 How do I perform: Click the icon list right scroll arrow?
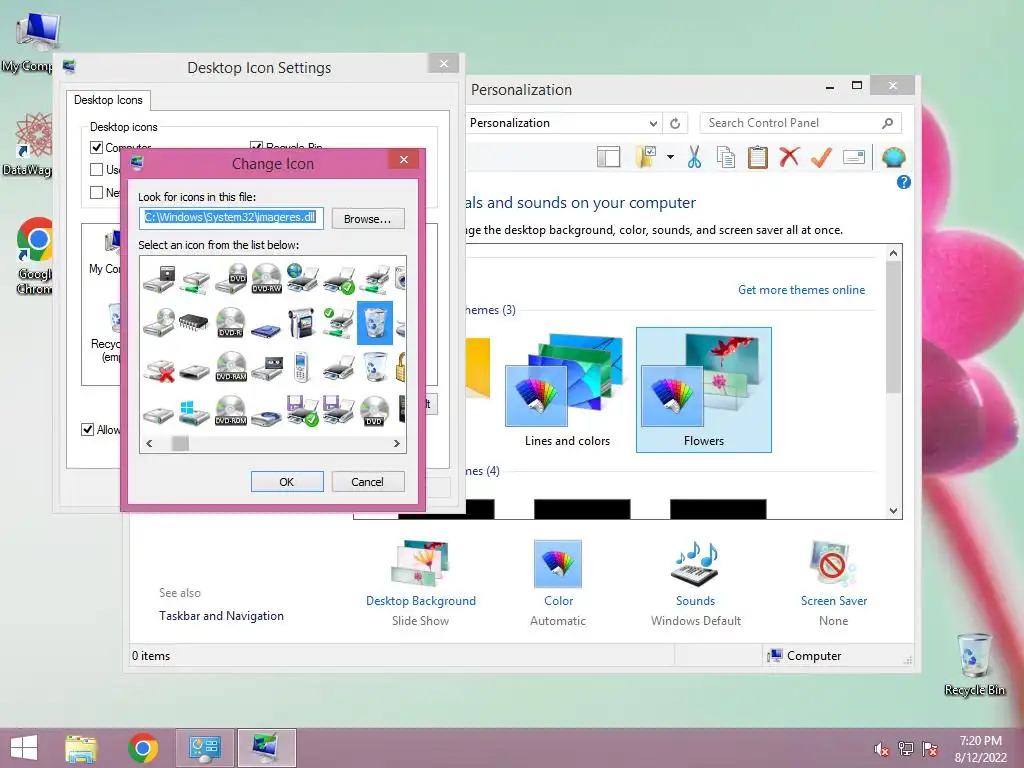(396, 443)
